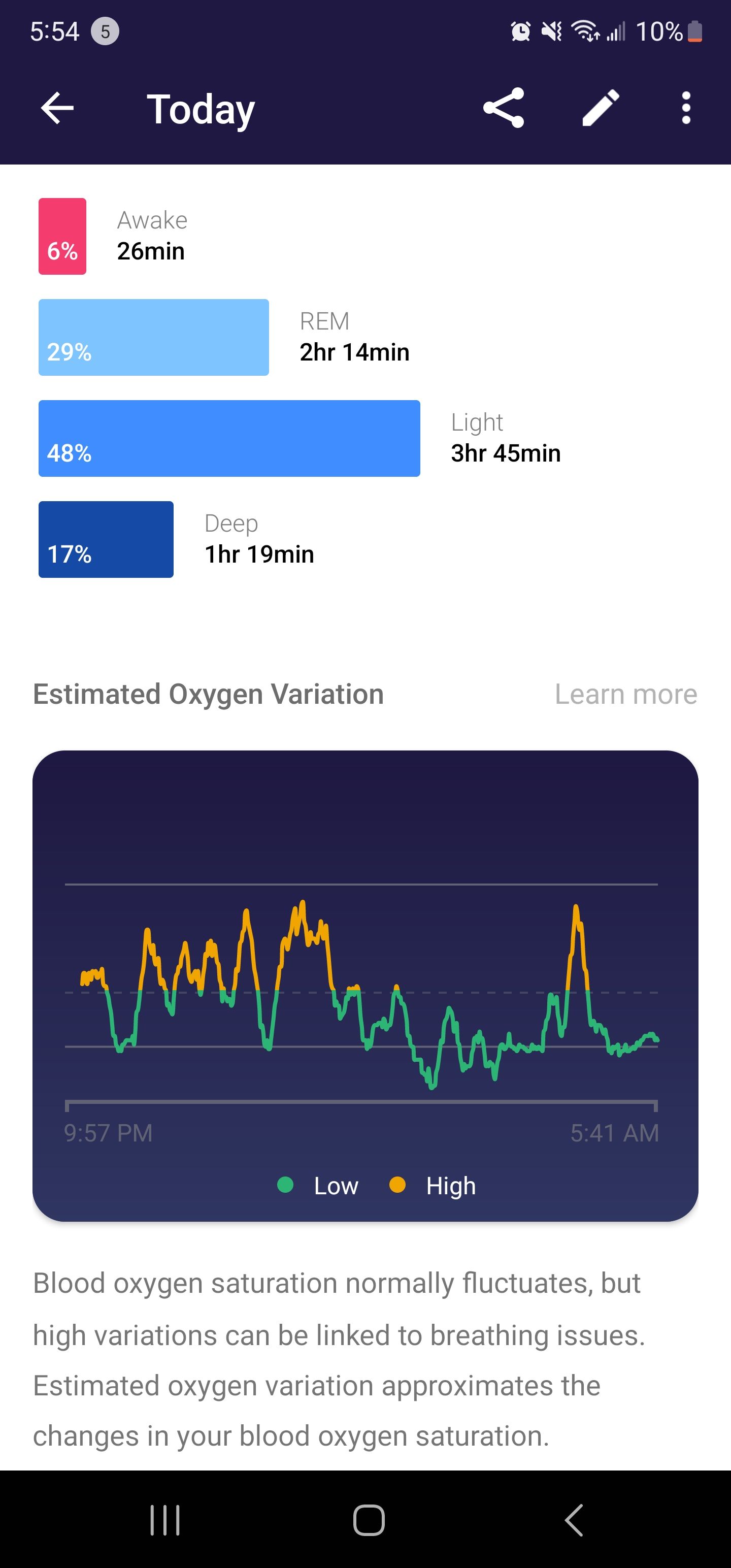Tap the Deep 17% sleep bar
This screenshot has height=1568, width=731.
click(106, 539)
